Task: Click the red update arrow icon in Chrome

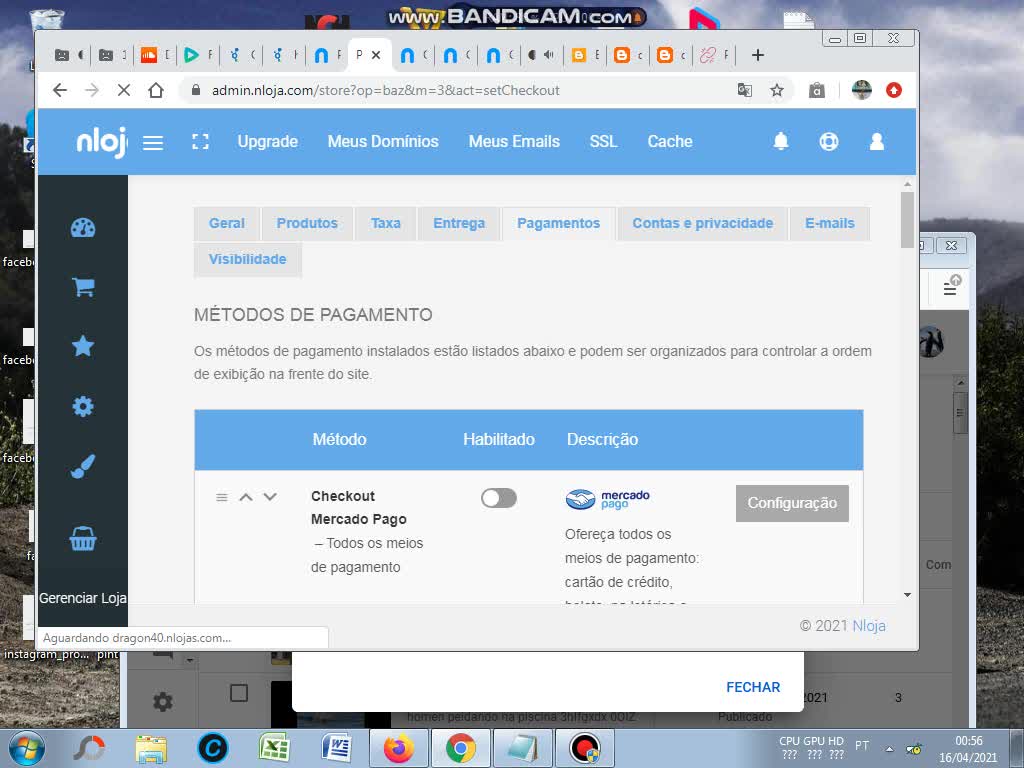Action: point(893,90)
